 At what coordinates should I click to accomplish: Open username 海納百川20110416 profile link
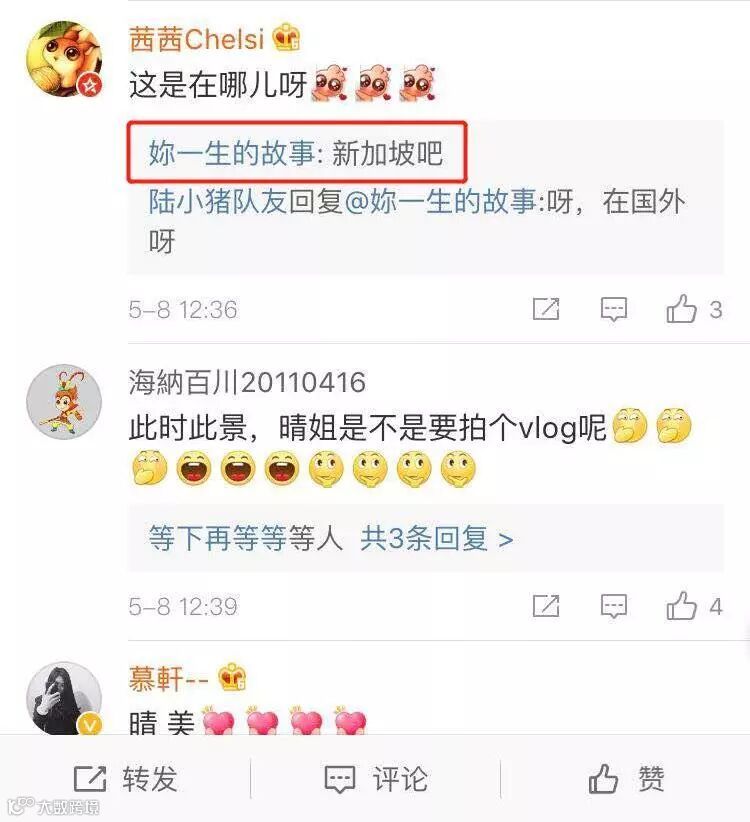(x=247, y=382)
